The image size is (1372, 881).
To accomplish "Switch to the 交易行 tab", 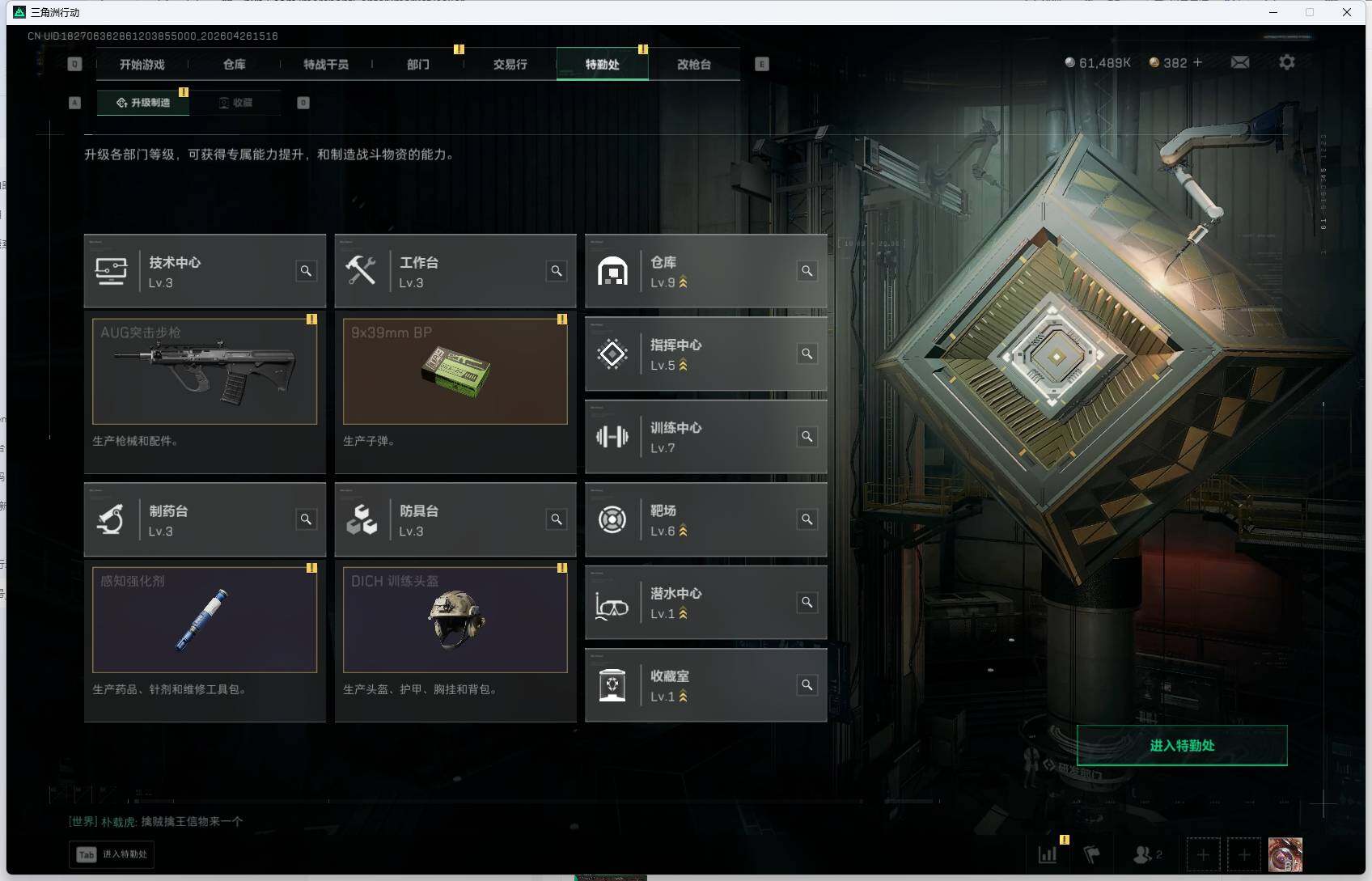I will [510, 64].
